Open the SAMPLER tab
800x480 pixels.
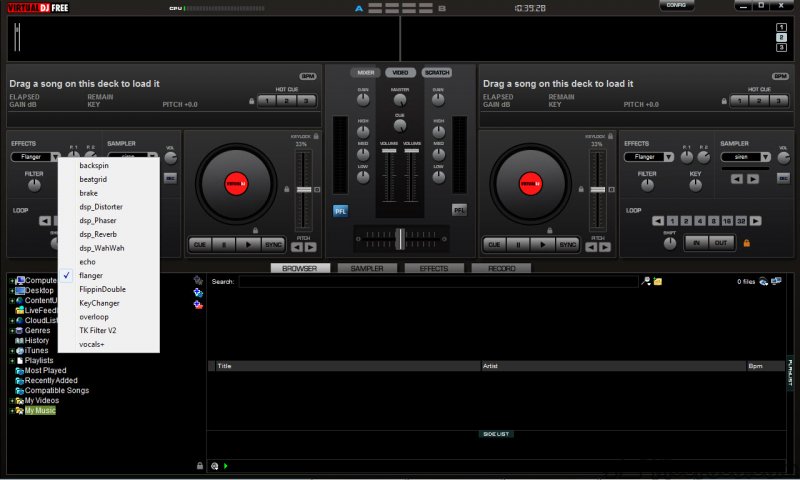coord(367,268)
